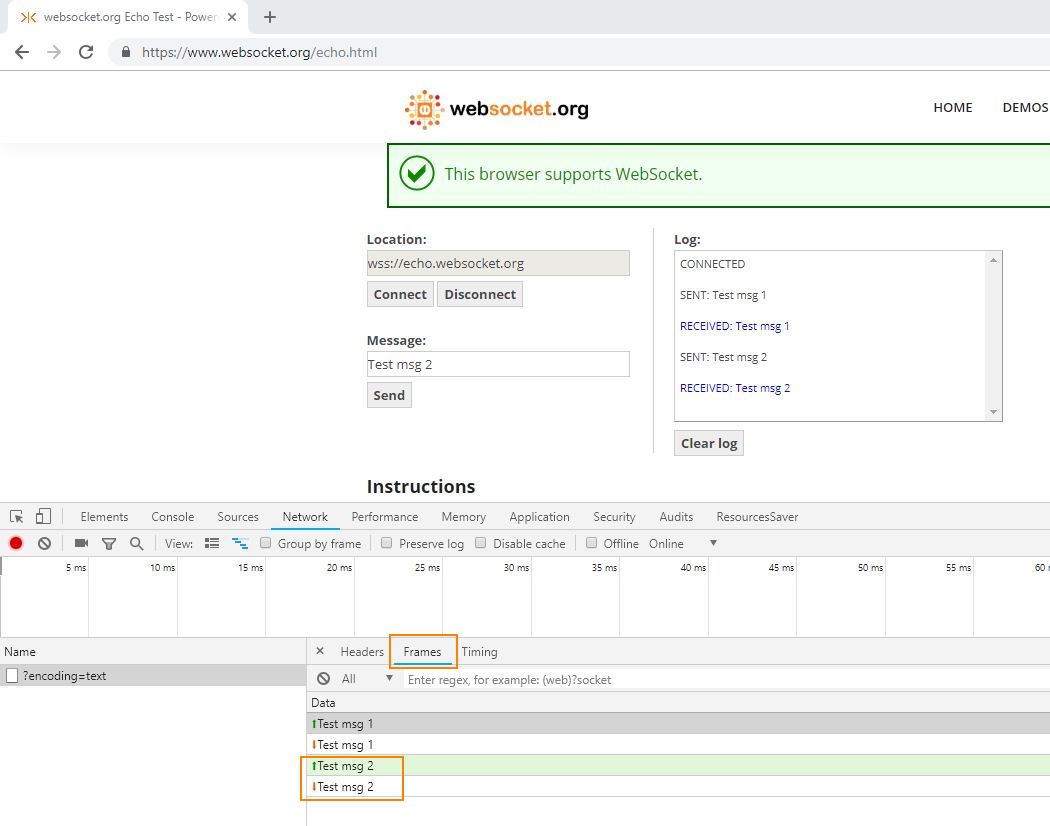Open the Performance tab
Image resolution: width=1050 pixels, height=826 pixels.
[x=384, y=517]
